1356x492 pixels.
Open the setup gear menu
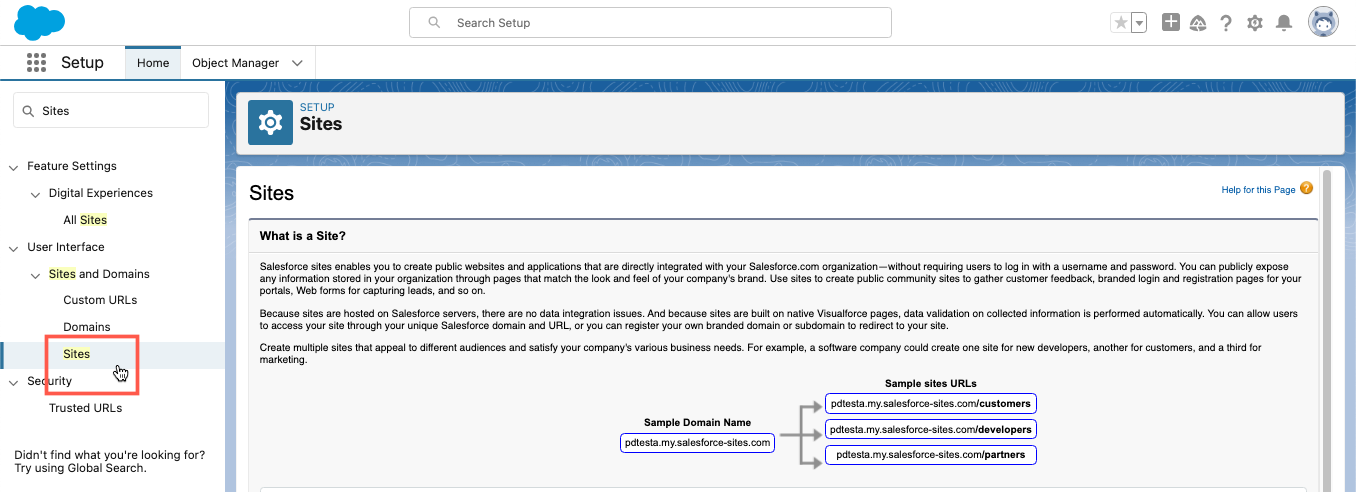[1255, 23]
